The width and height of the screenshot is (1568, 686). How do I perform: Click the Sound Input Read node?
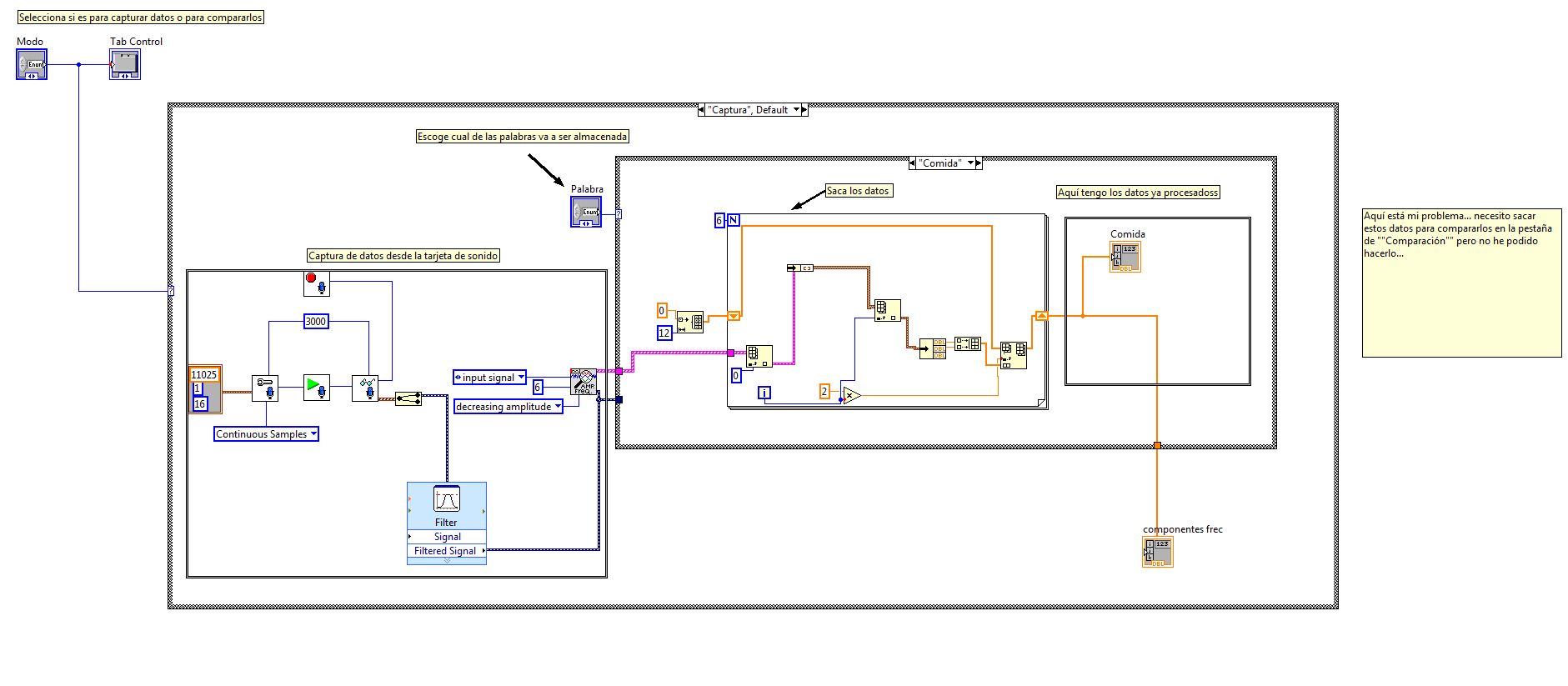click(x=365, y=388)
